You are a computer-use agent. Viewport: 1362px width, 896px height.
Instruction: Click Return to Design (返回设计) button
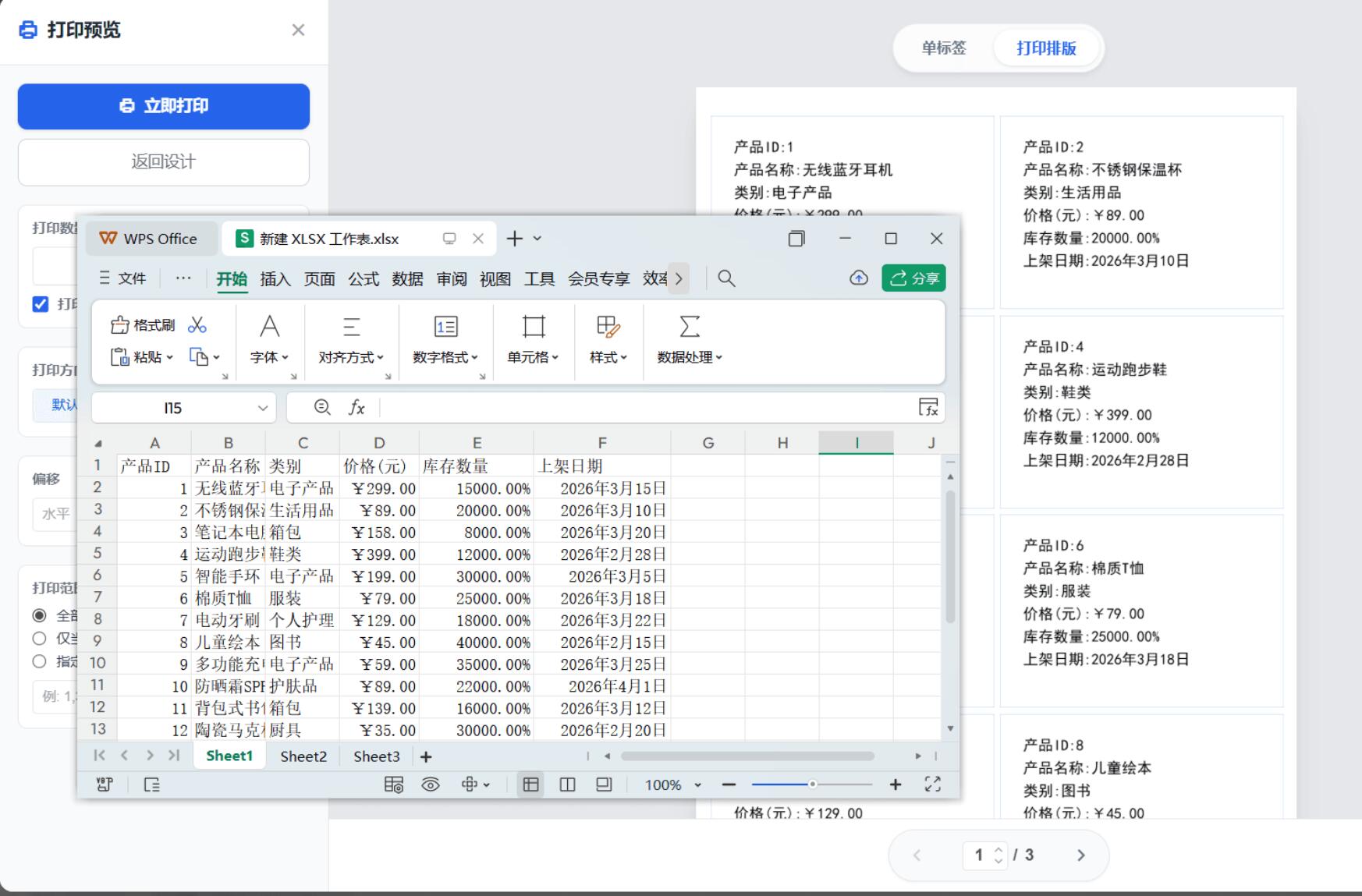pos(164,162)
